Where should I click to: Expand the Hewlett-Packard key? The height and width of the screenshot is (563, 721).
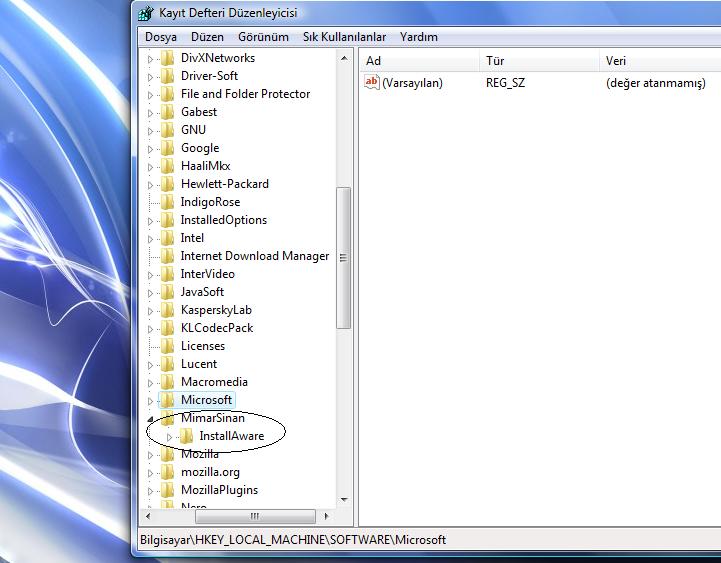pos(150,185)
